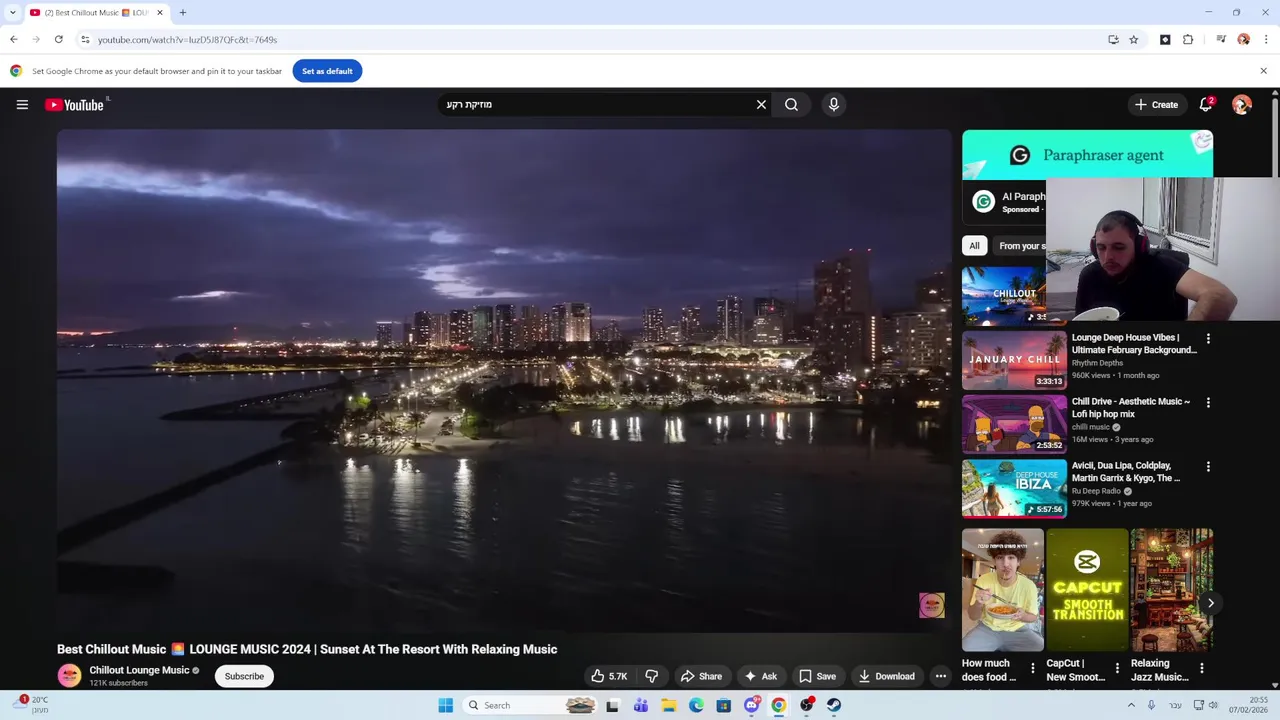1280x720 pixels.
Task: Open options for Chill Drive video
Action: coord(1208,403)
